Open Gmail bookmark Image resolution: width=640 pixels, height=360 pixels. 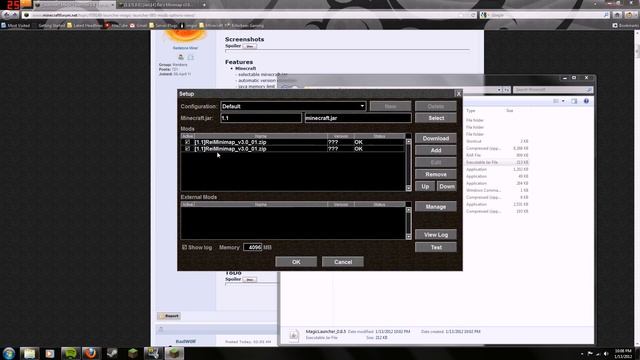click(x=138, y=25)
